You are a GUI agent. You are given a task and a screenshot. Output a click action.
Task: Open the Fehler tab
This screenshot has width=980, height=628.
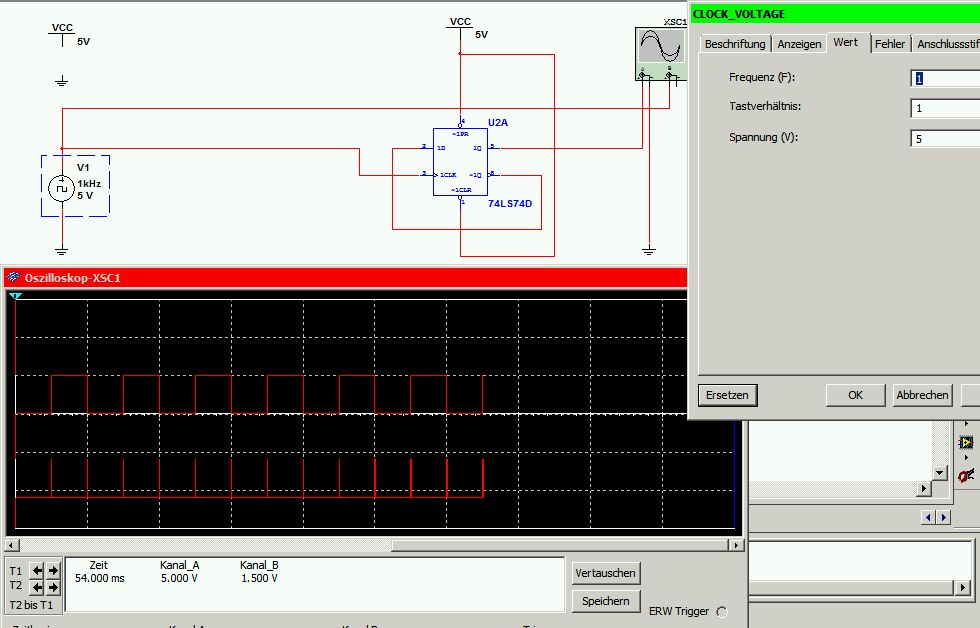(890, 44)
